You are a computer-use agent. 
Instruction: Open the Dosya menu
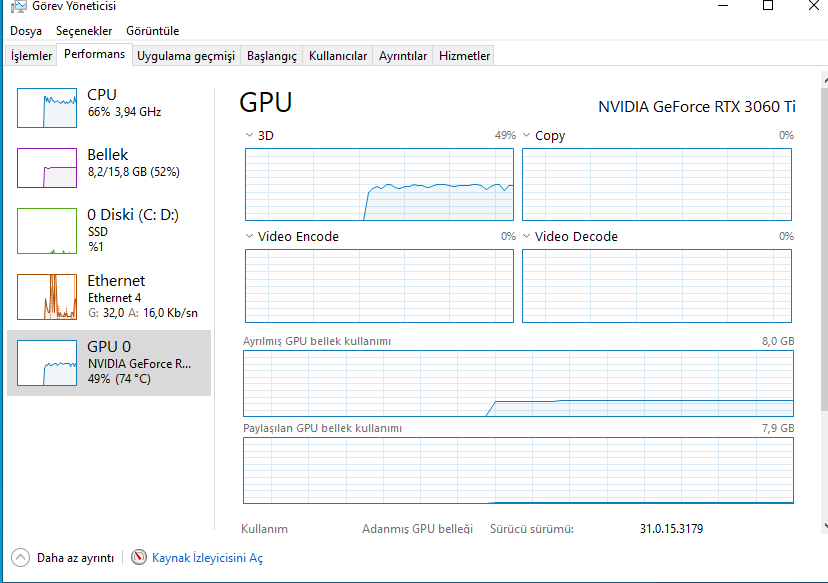coord(26,31)
